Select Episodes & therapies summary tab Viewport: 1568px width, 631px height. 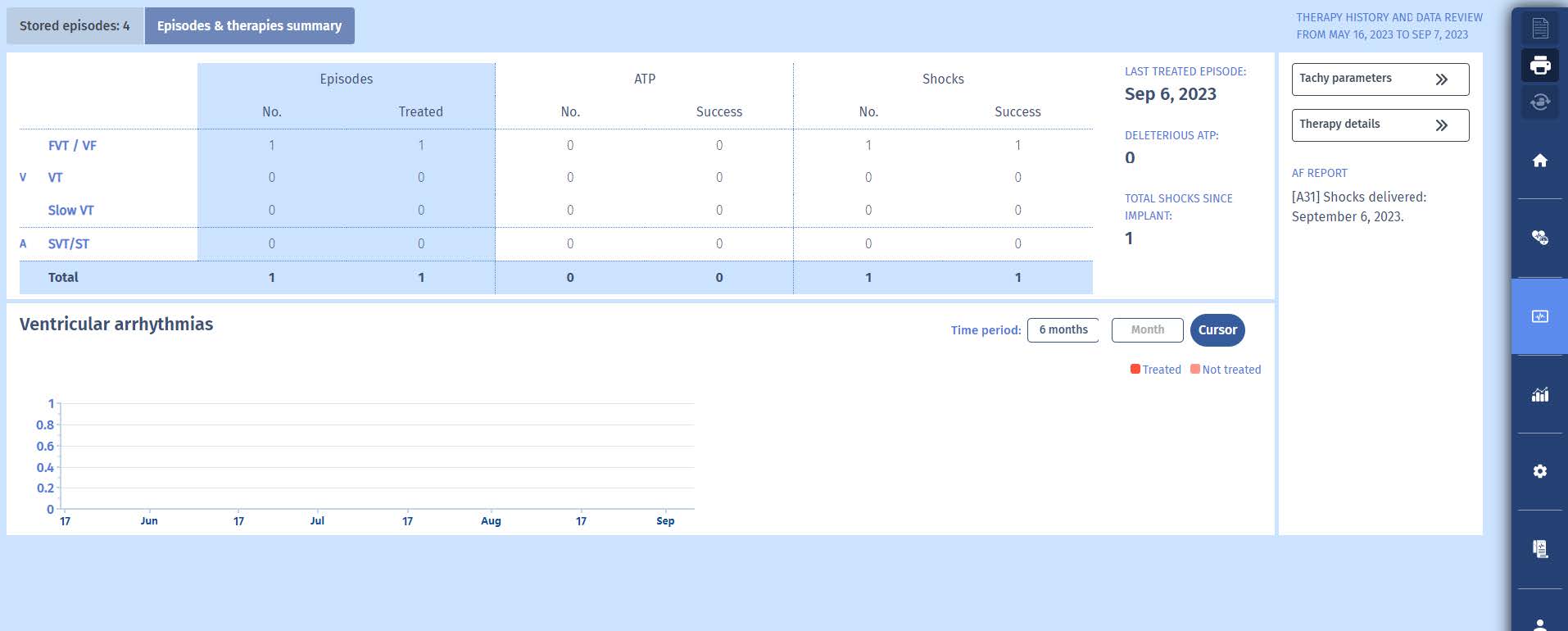pyautogui.click(x=249, y=26)
